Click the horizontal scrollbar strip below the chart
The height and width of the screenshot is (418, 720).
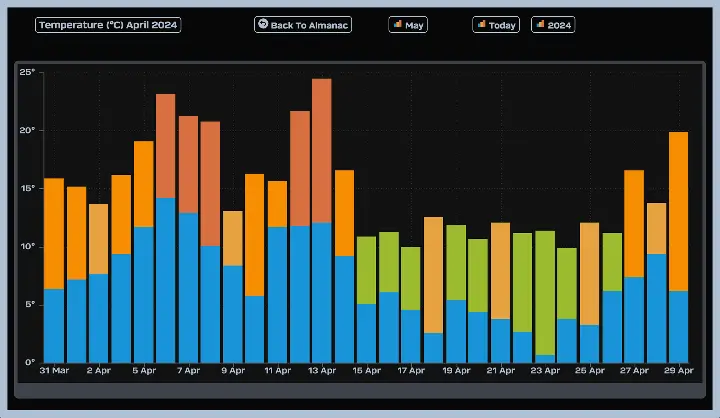coord(360,390)
